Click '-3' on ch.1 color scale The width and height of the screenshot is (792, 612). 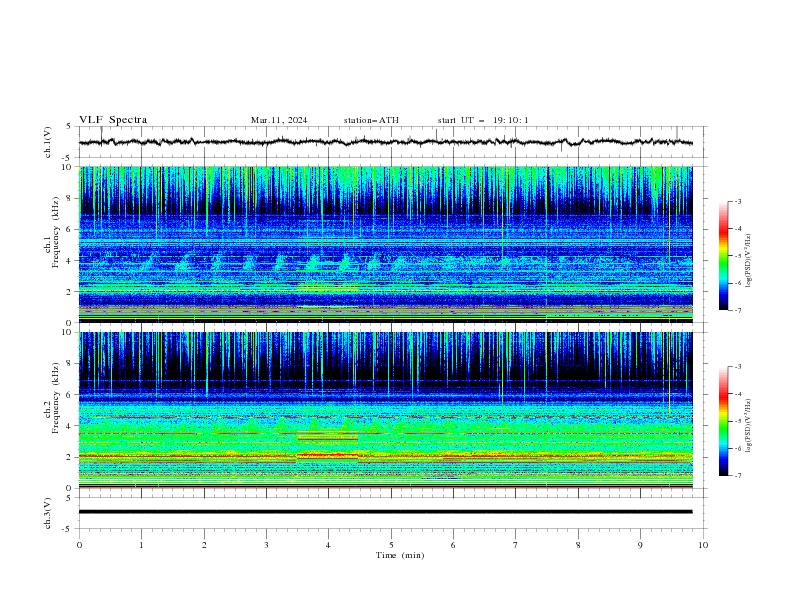click(737, 201)
